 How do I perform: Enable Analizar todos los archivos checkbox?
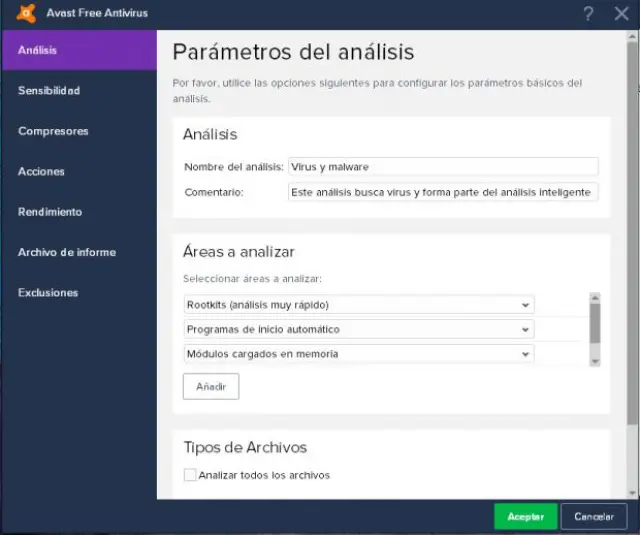pyautogui.click(x=191, y=475)
